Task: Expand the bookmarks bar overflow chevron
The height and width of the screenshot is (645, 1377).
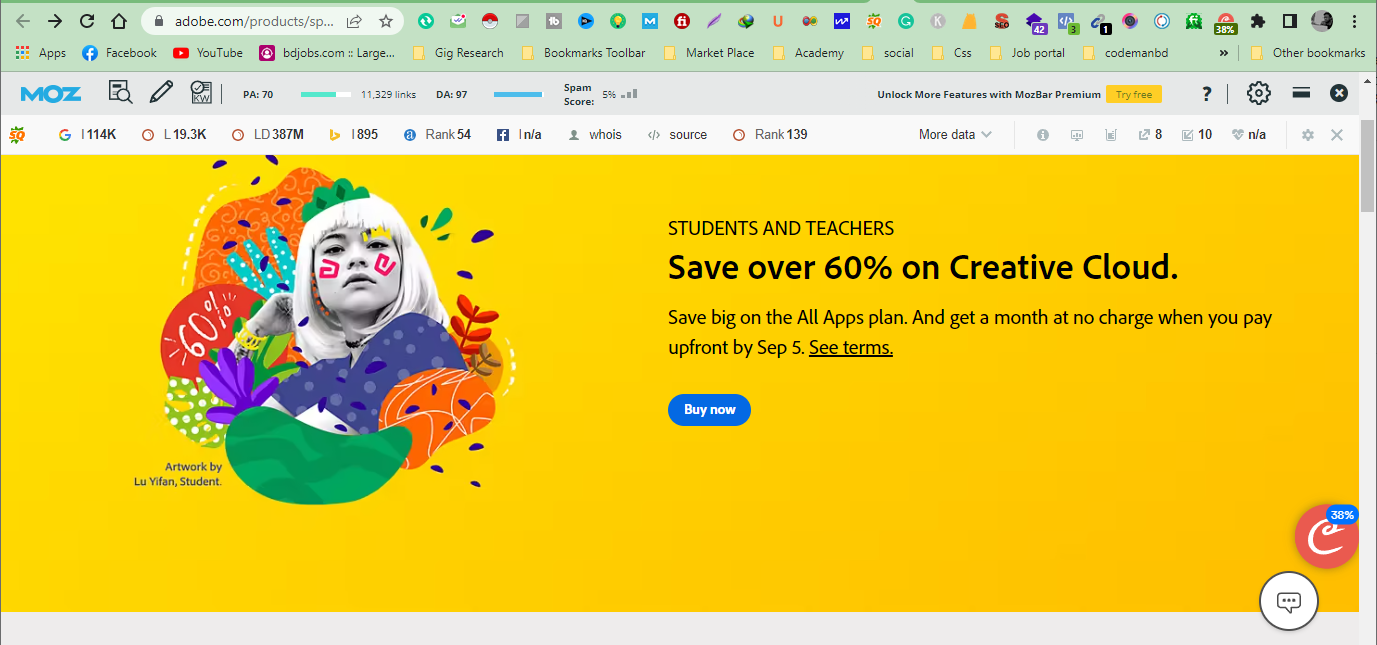Action: [1223, 52]
